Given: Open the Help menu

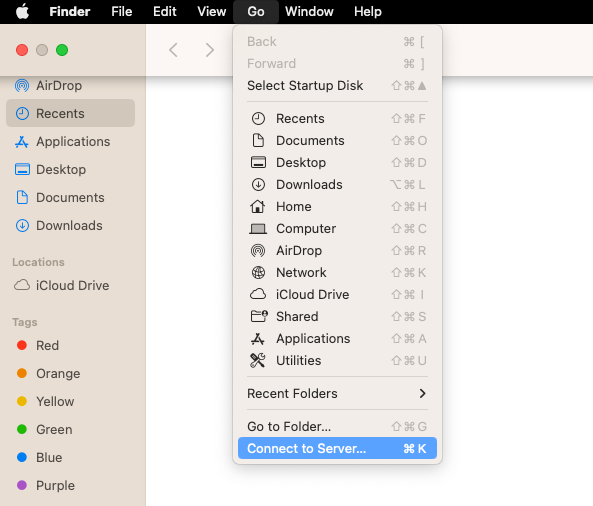Looking at the screenshot, I should pos(368,12).
